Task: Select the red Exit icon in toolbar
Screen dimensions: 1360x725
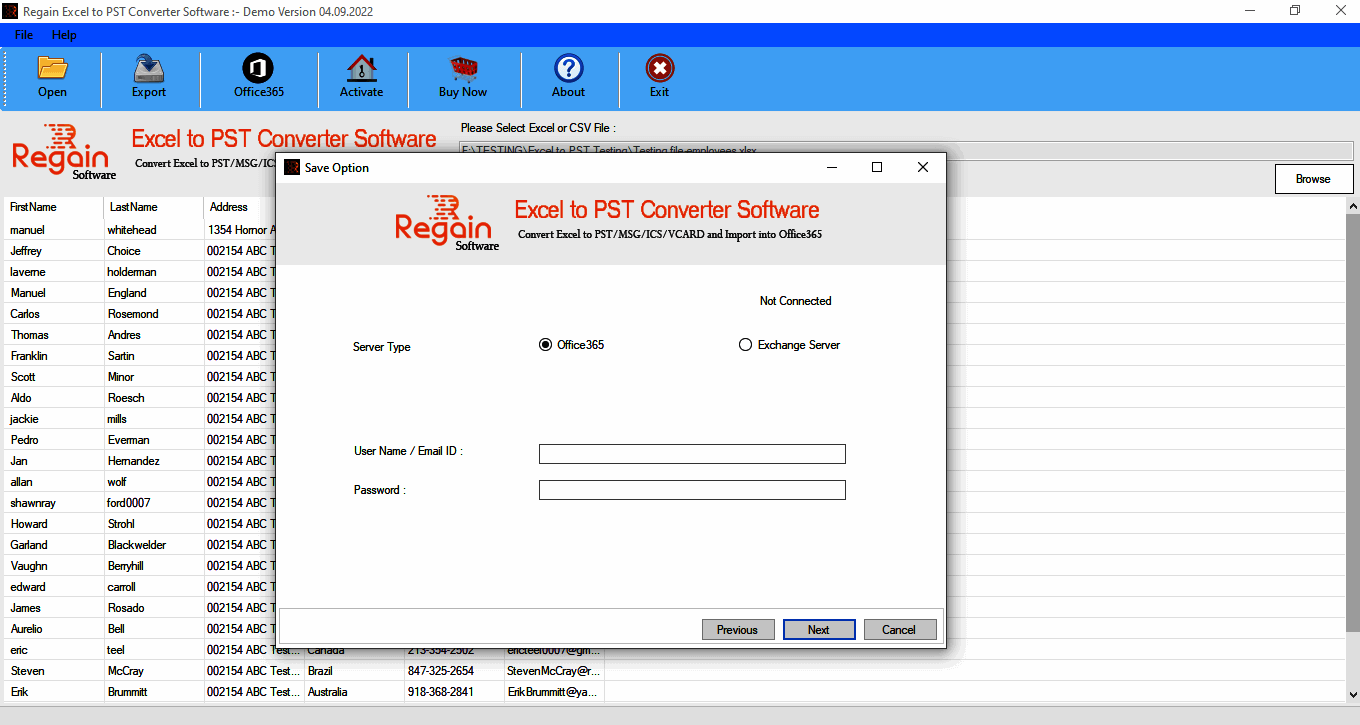Action: [659, 69]
